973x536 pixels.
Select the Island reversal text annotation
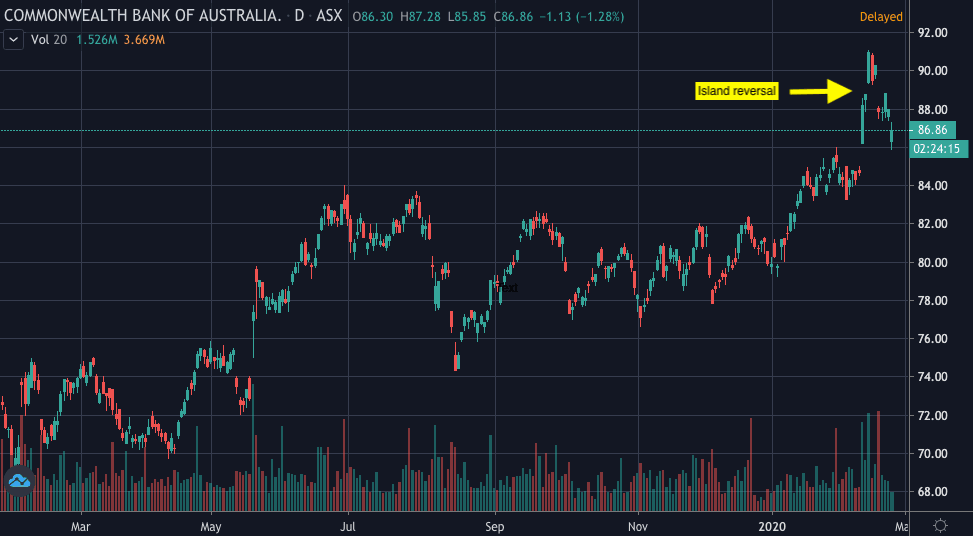pos(736,92)
